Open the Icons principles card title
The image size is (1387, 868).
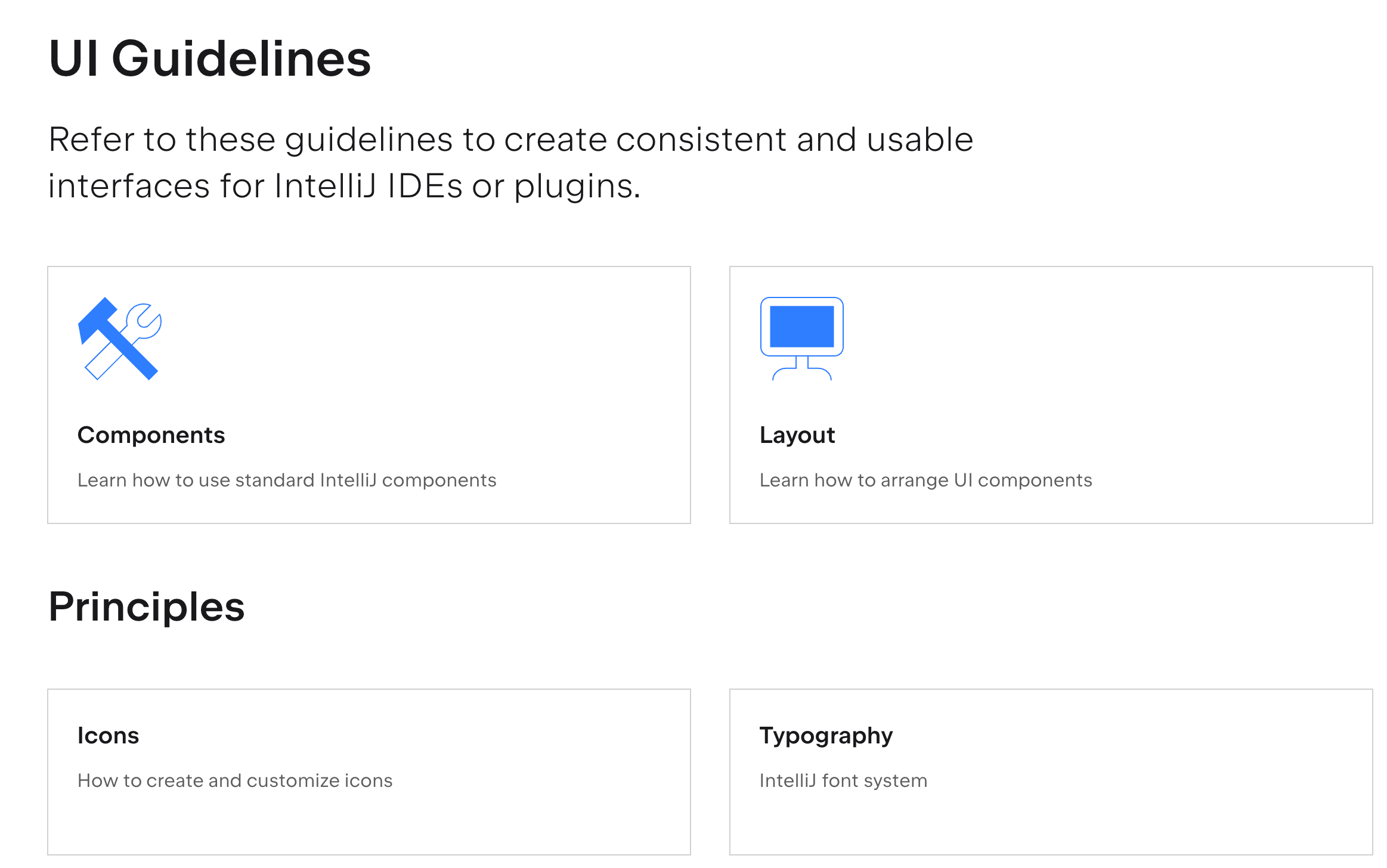[x=109, y=736]
